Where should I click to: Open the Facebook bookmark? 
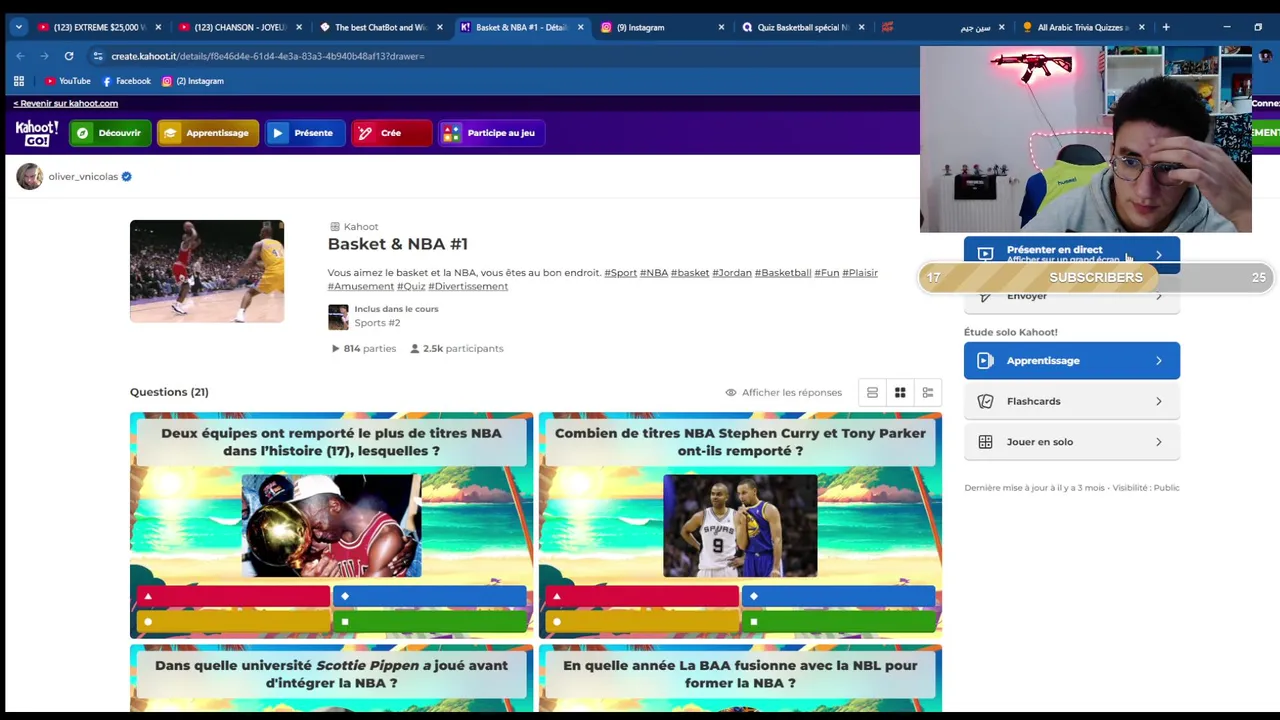point(127,81)
